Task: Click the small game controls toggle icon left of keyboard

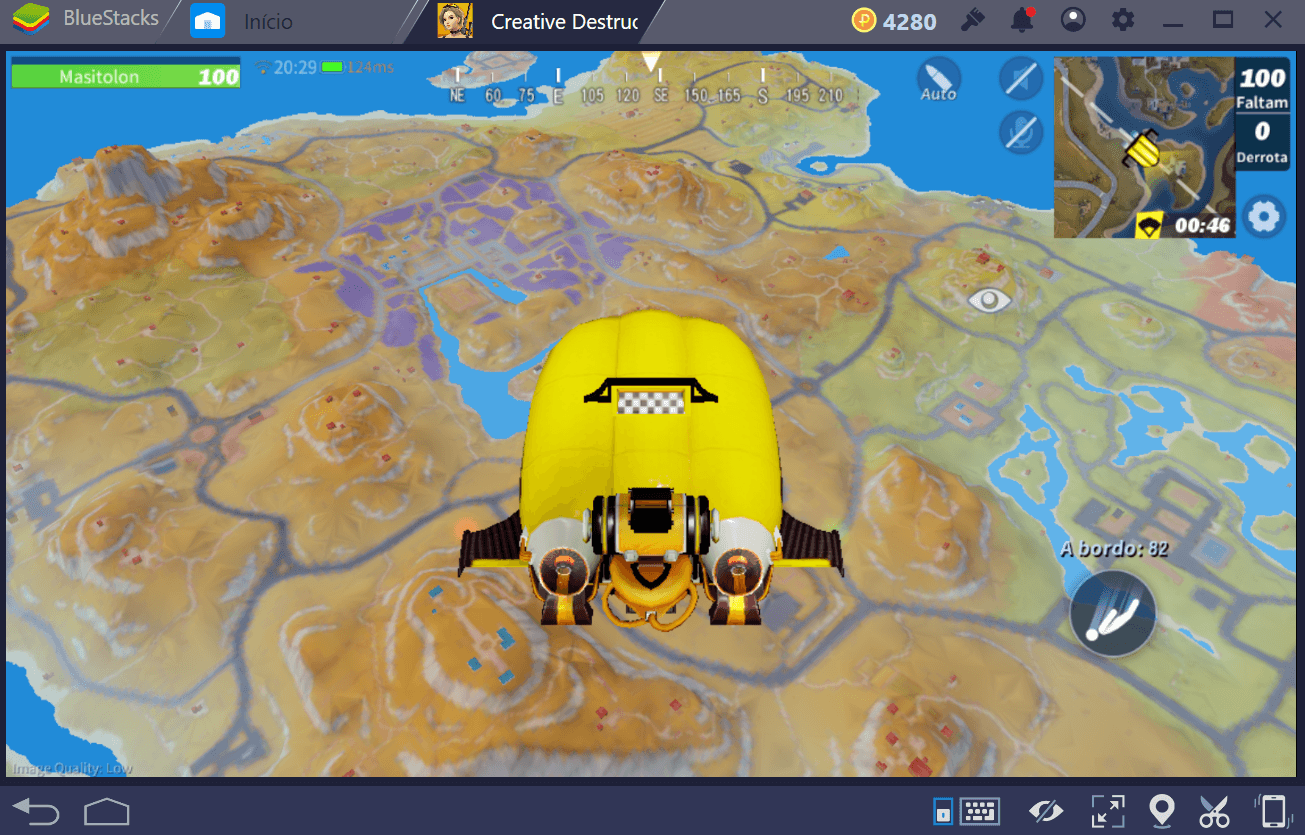Action: [x=943, y=812]
